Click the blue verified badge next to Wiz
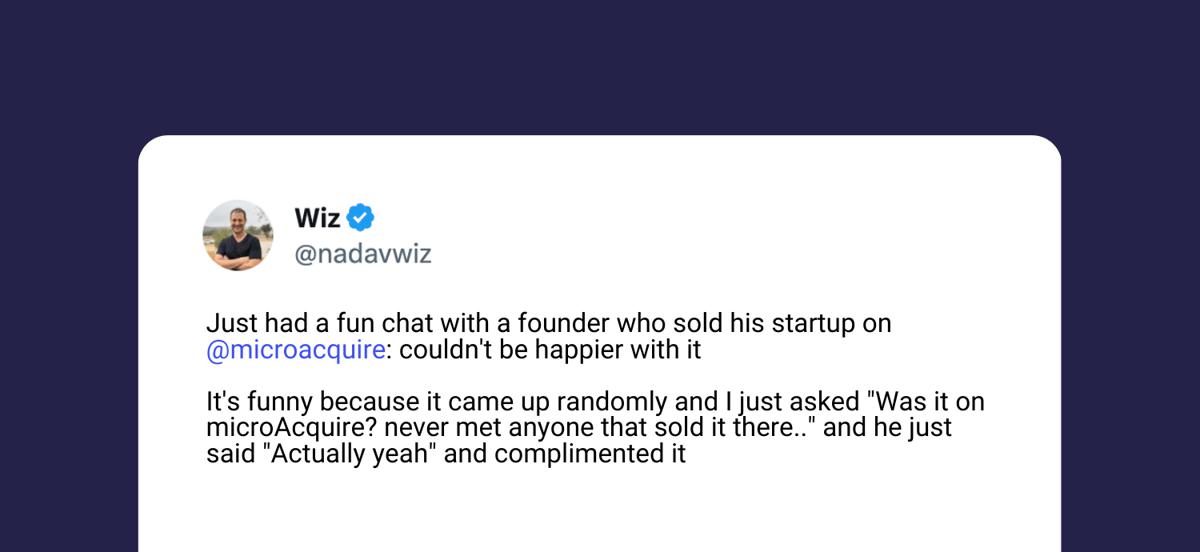The image size is (1200, 552). click(361, 217)
